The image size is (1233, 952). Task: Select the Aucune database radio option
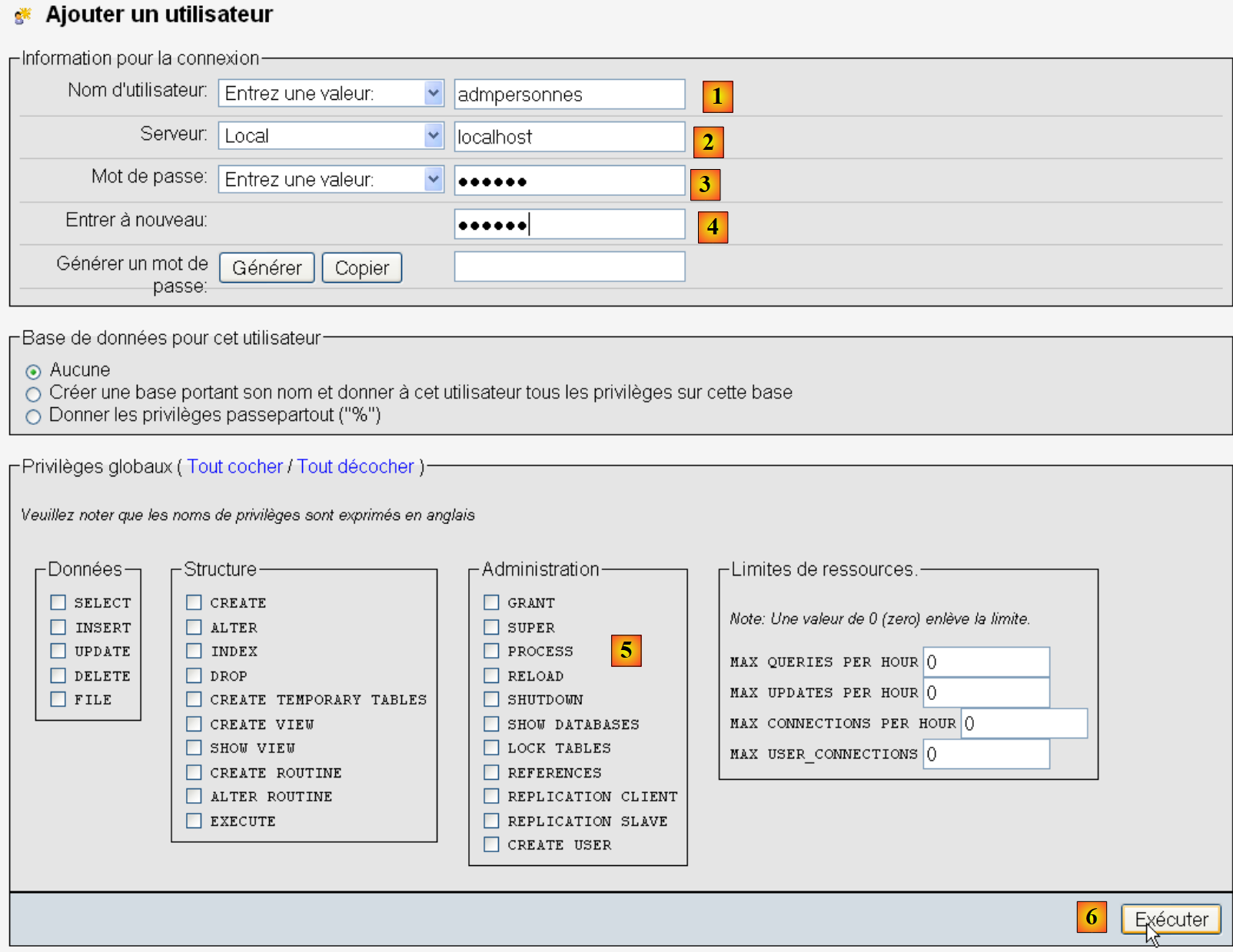click(33, 372)
